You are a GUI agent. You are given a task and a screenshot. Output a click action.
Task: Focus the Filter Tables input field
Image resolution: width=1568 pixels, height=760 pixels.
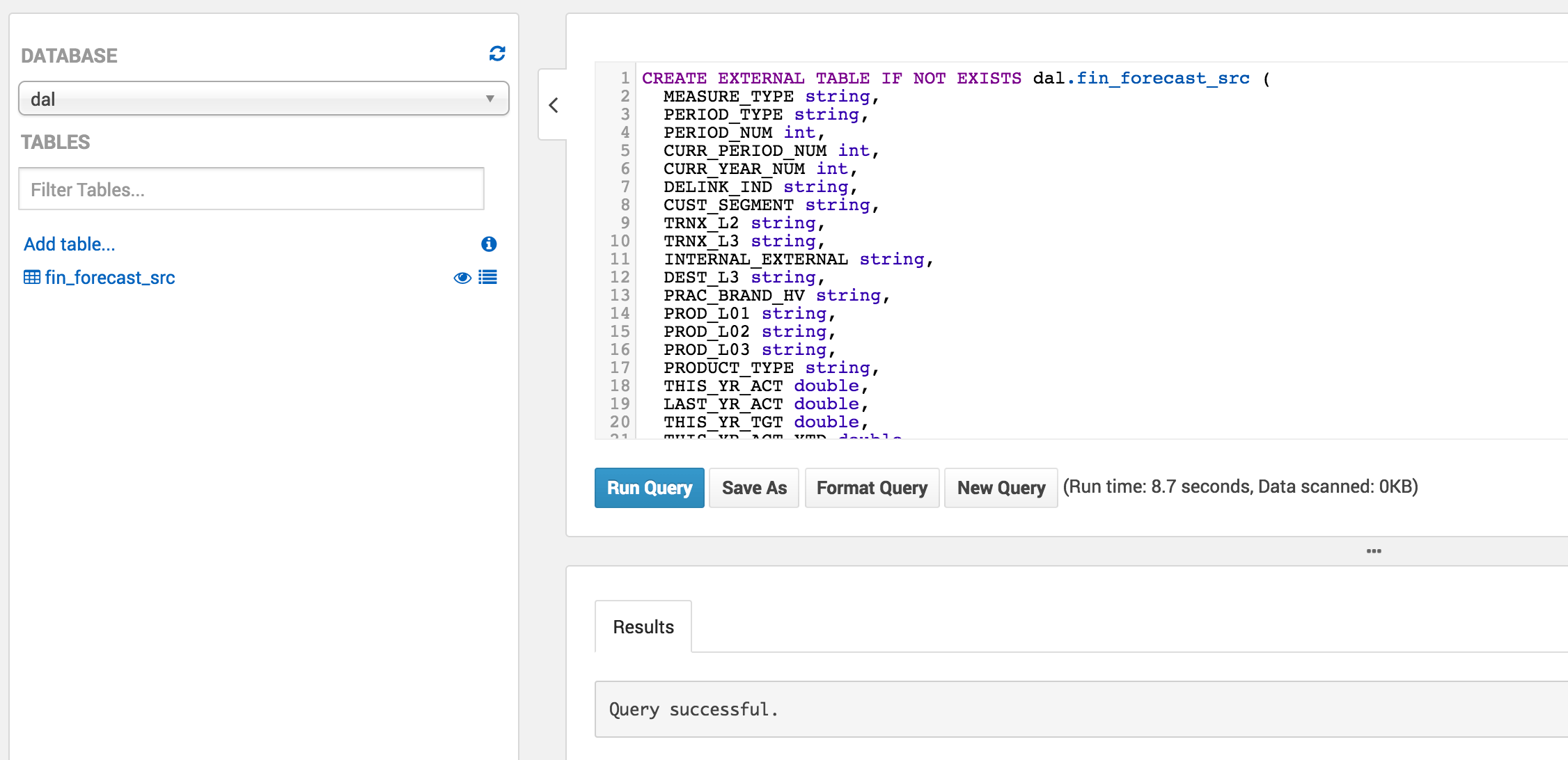[251, 189]
